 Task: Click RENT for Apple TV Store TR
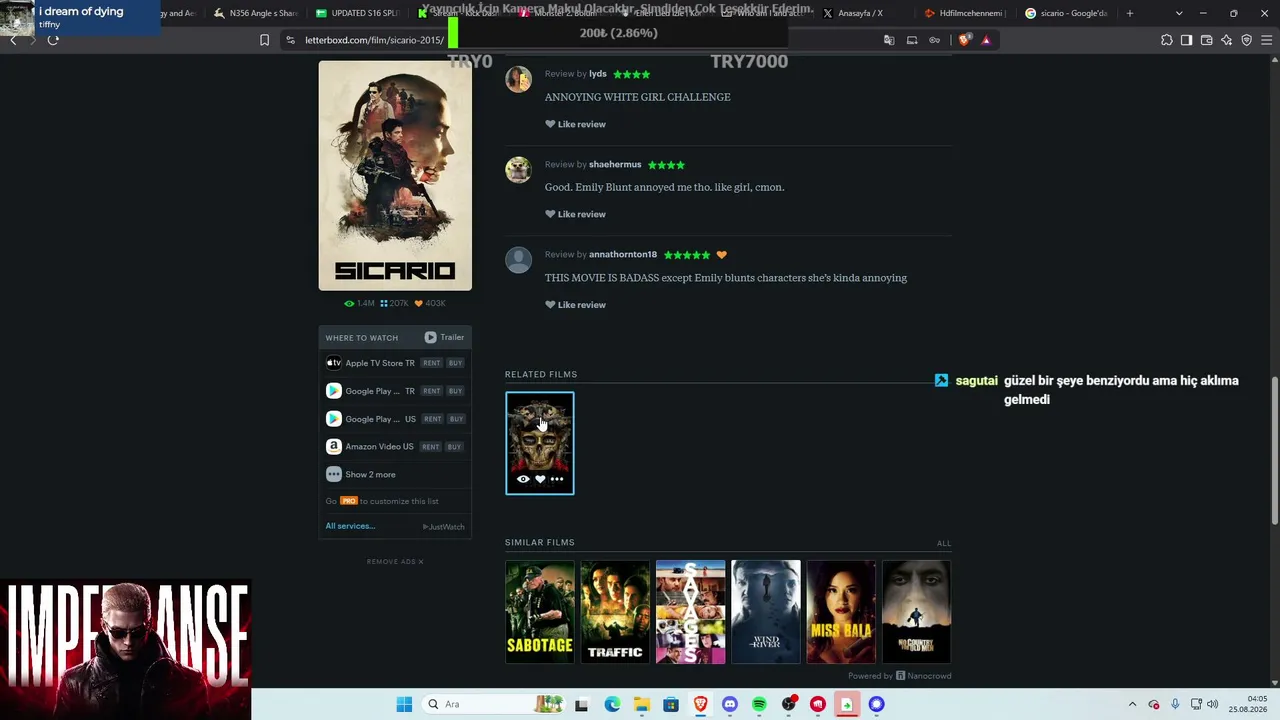(x=431, y=363)
